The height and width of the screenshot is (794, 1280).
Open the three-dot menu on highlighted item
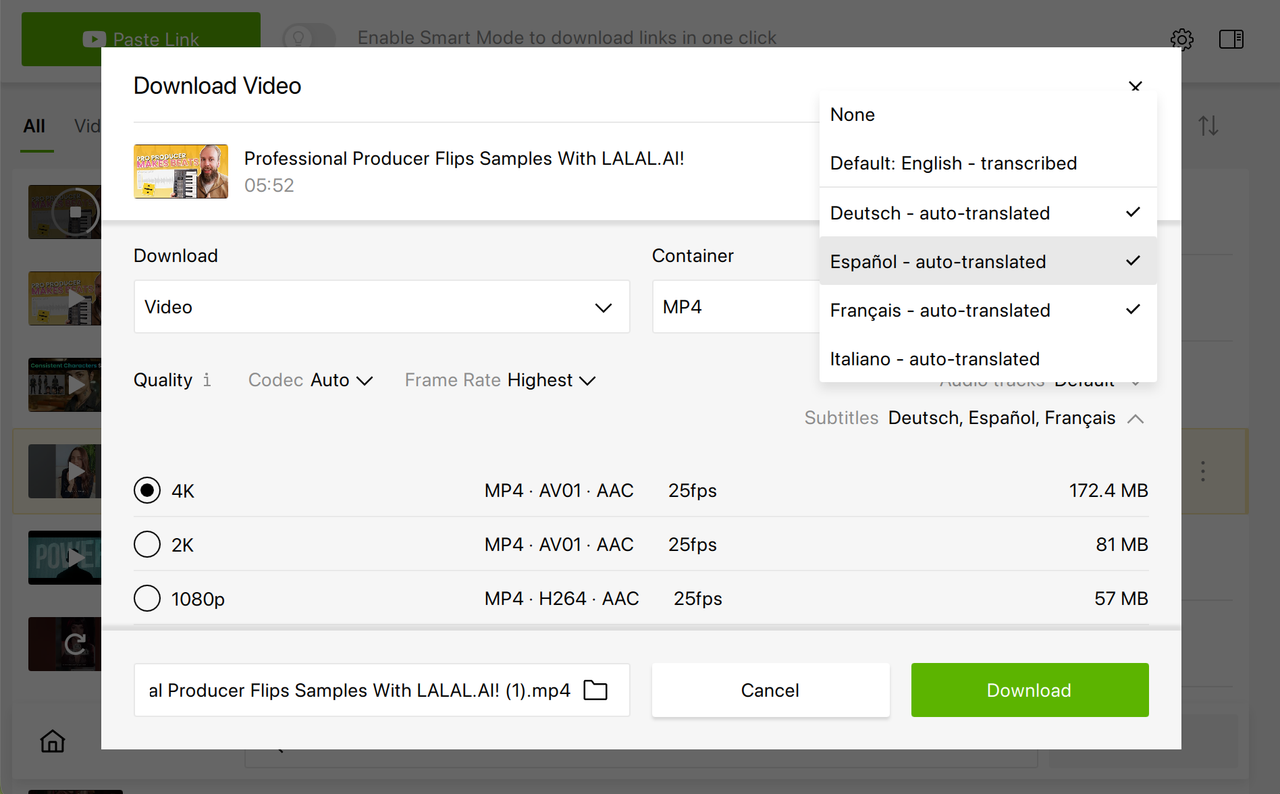point(1203,470)
